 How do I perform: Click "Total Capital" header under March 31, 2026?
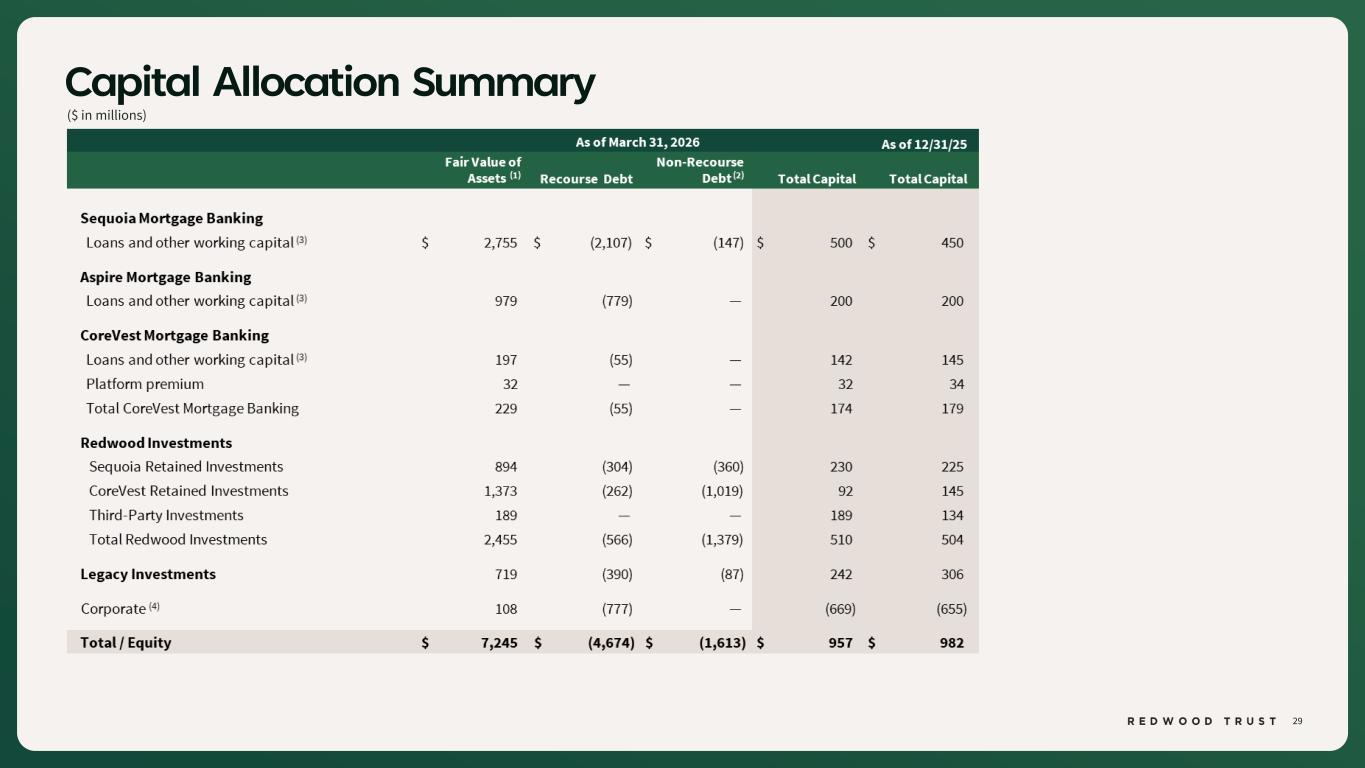(817, 179)
